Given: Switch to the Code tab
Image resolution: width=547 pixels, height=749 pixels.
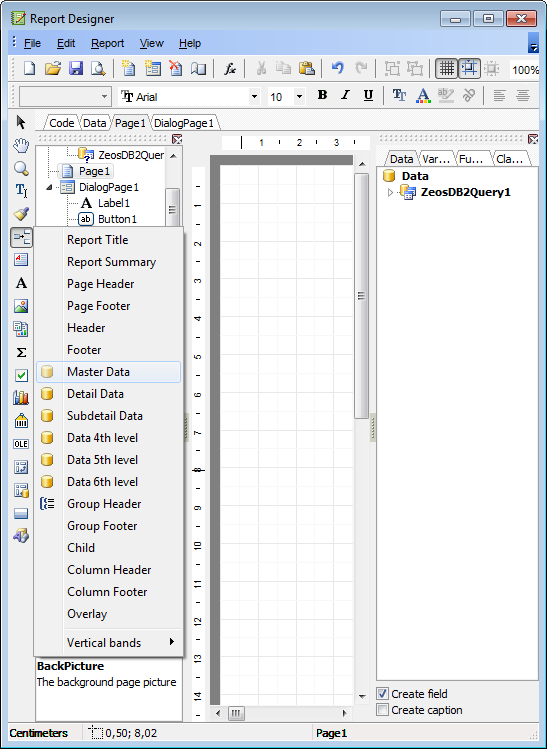Looking at the screenshot, I should tap(62, 123).
